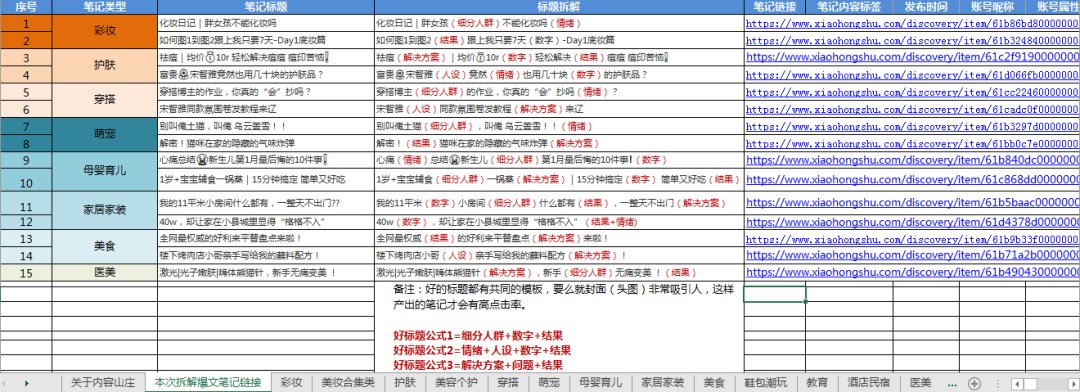The image size is (1080, 392).
Task: Select the 标题拆解 header cell
Action: point(559,7)
